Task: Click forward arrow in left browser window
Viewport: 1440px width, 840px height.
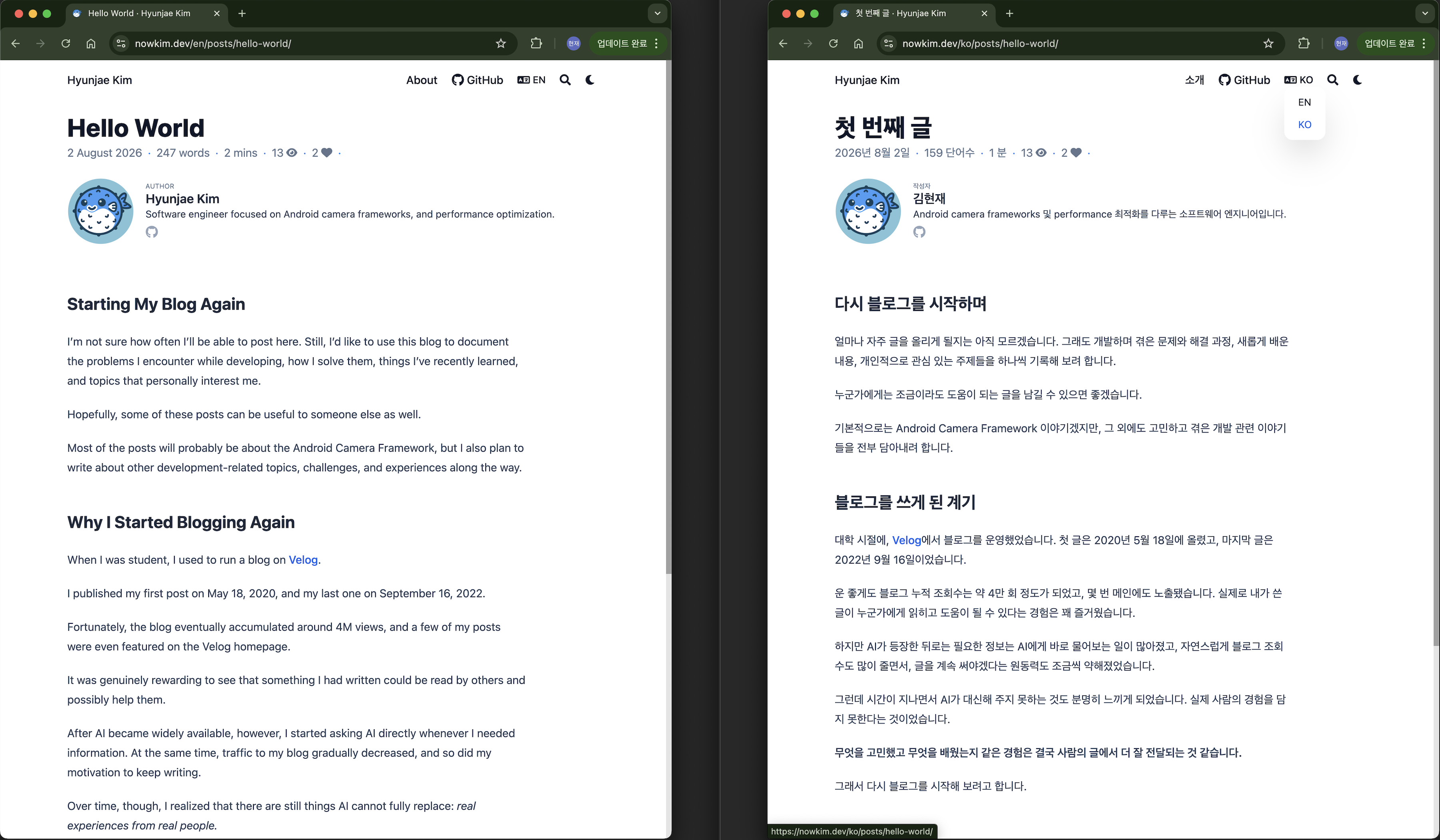Action: pyautogui.click(x=40, y=44)
